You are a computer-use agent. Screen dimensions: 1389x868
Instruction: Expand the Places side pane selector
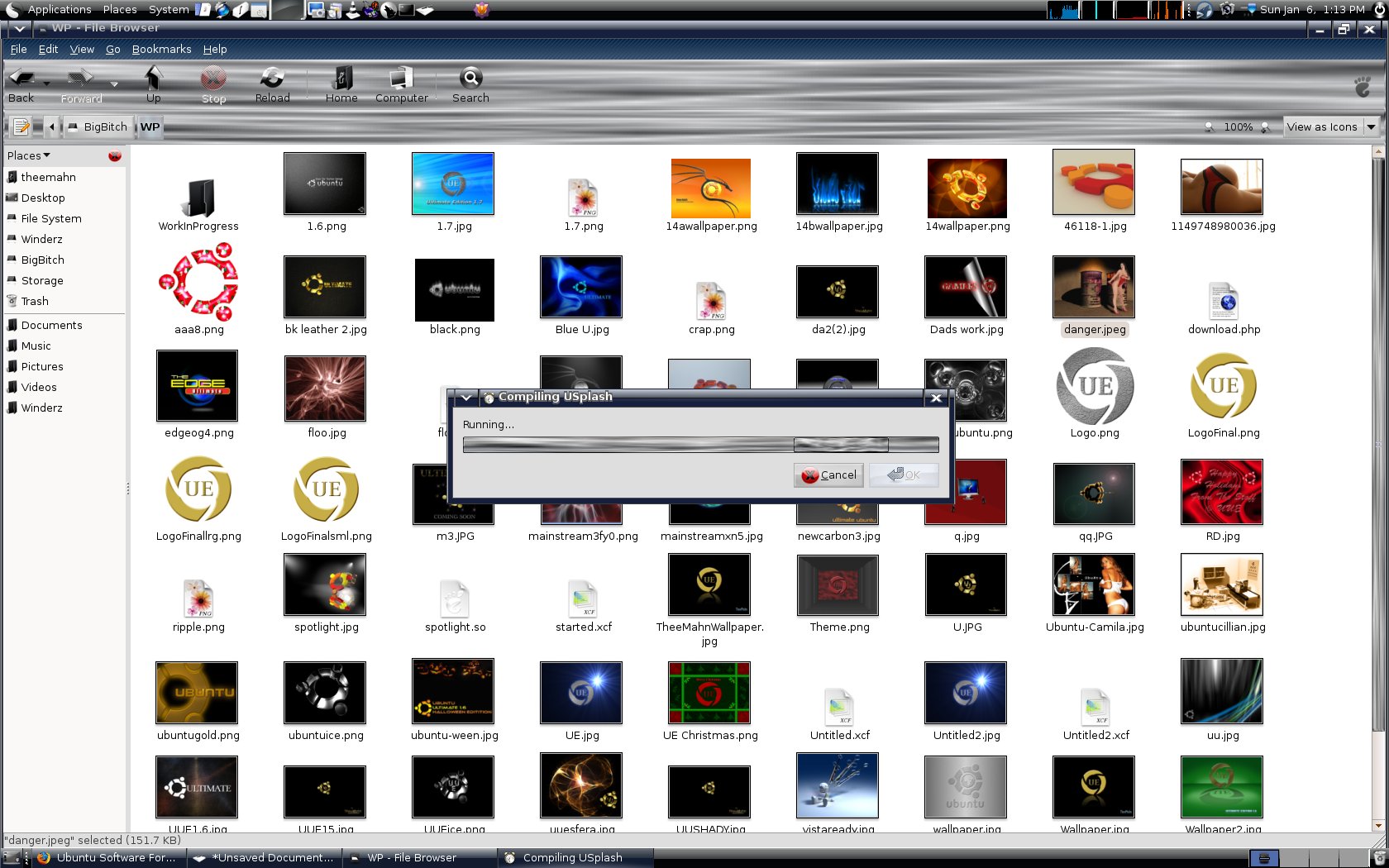29,155
